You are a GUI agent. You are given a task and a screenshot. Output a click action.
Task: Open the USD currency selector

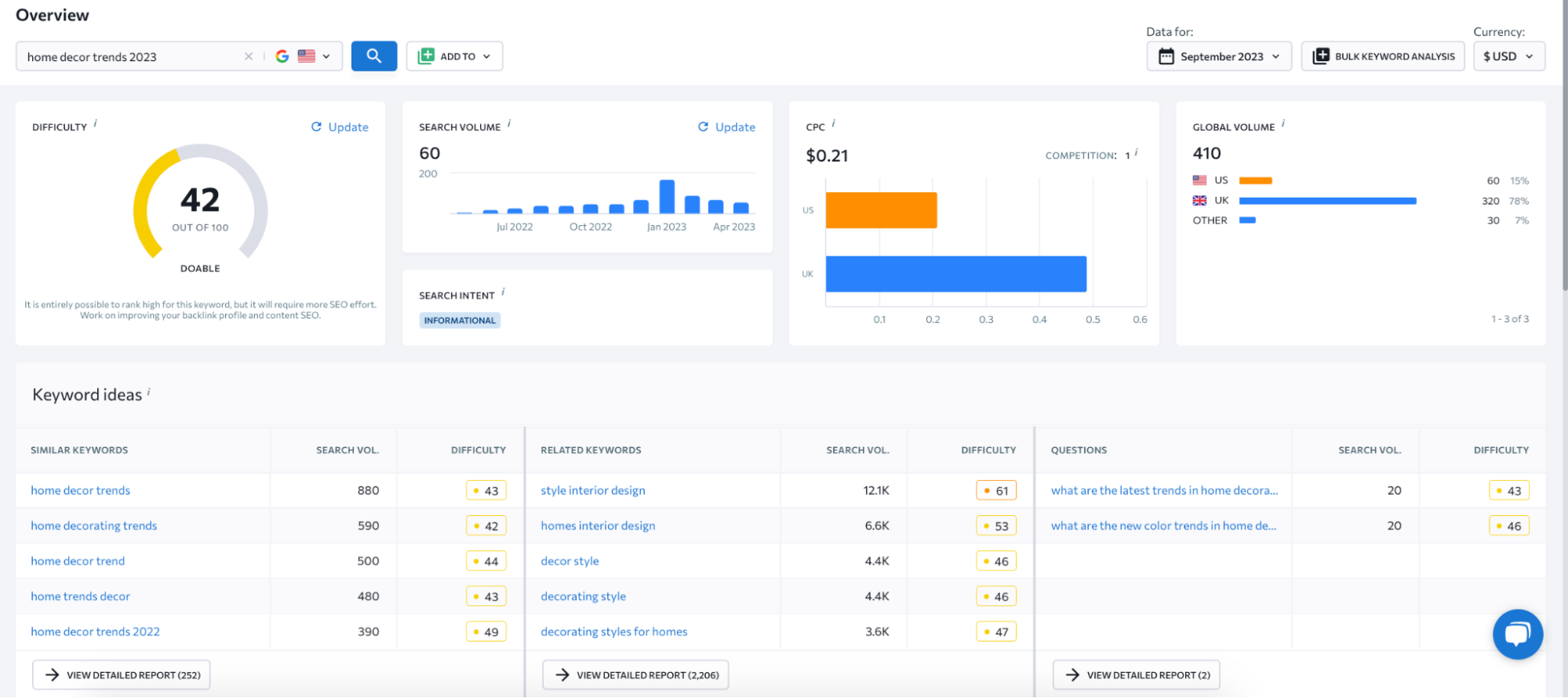[x=1508, y=56]
